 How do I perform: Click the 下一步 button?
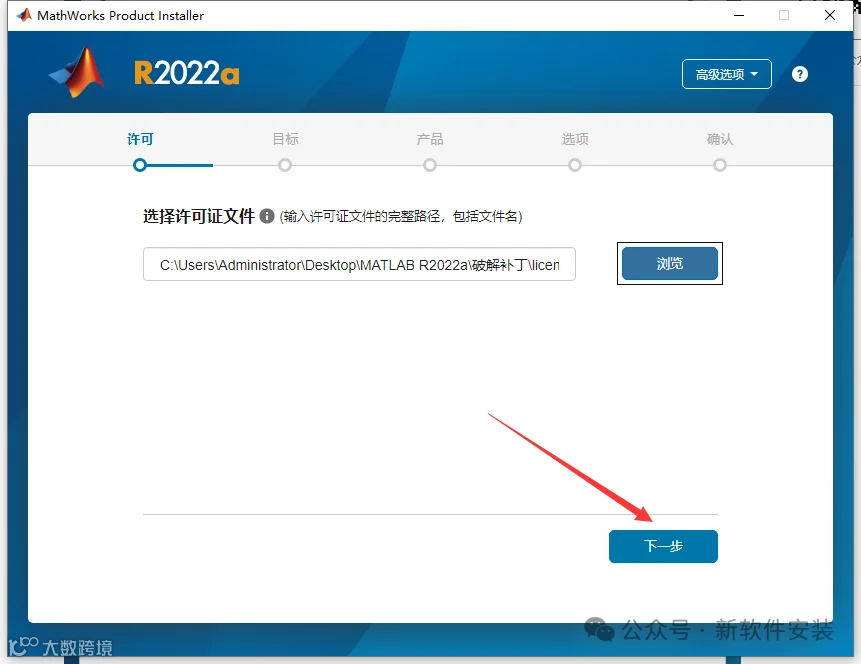pos(663,546)
